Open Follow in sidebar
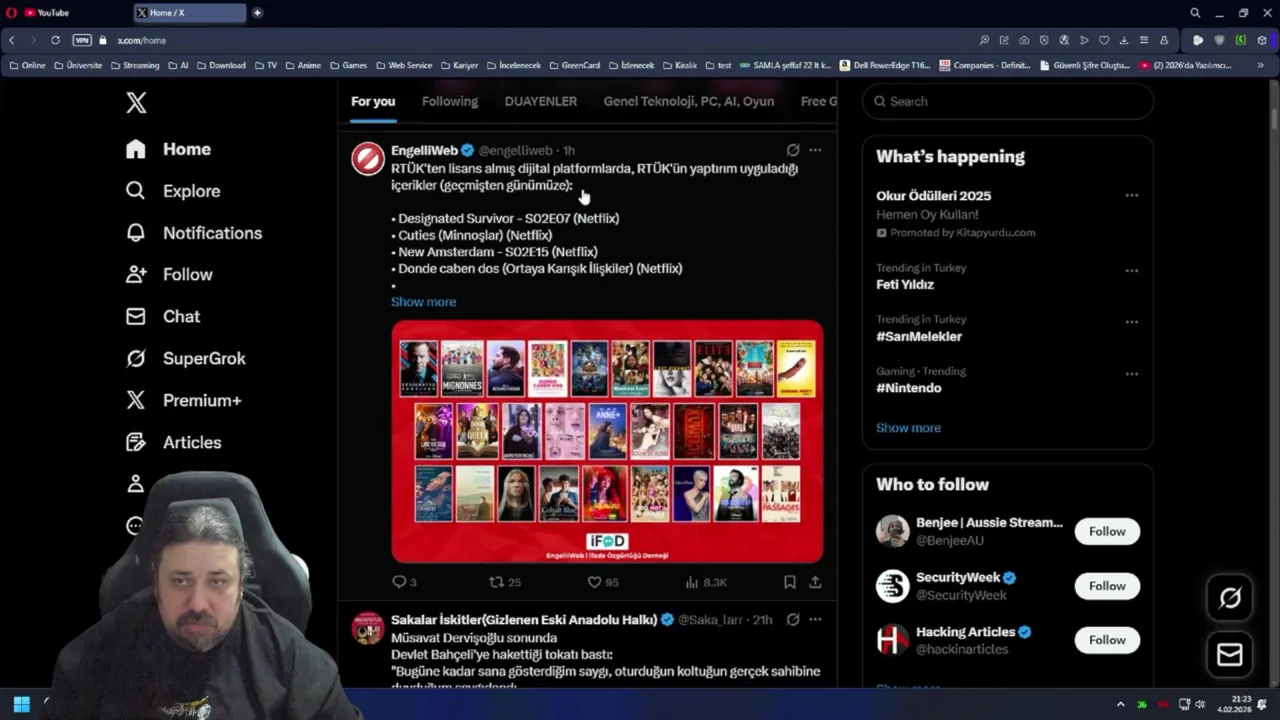Viewport: 1280px width, 720px height. (x=169, y=275)
